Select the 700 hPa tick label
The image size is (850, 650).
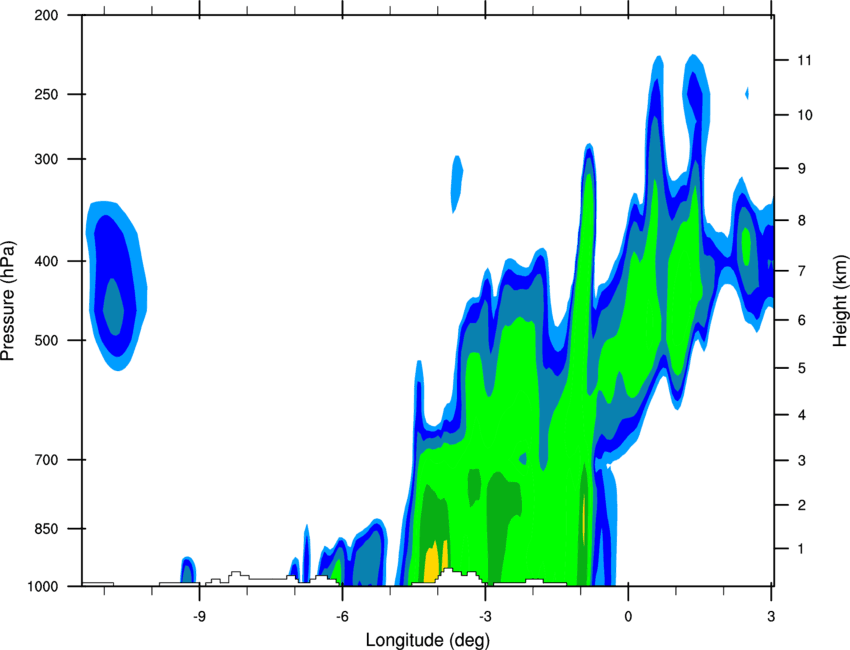pyautogui.click(x=46, y=460)
